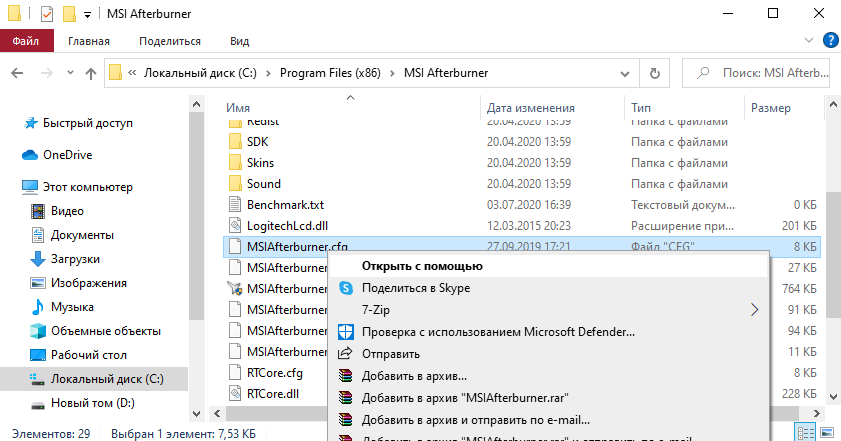Select LogitechLcd.dll file icon

click(235, 225)
